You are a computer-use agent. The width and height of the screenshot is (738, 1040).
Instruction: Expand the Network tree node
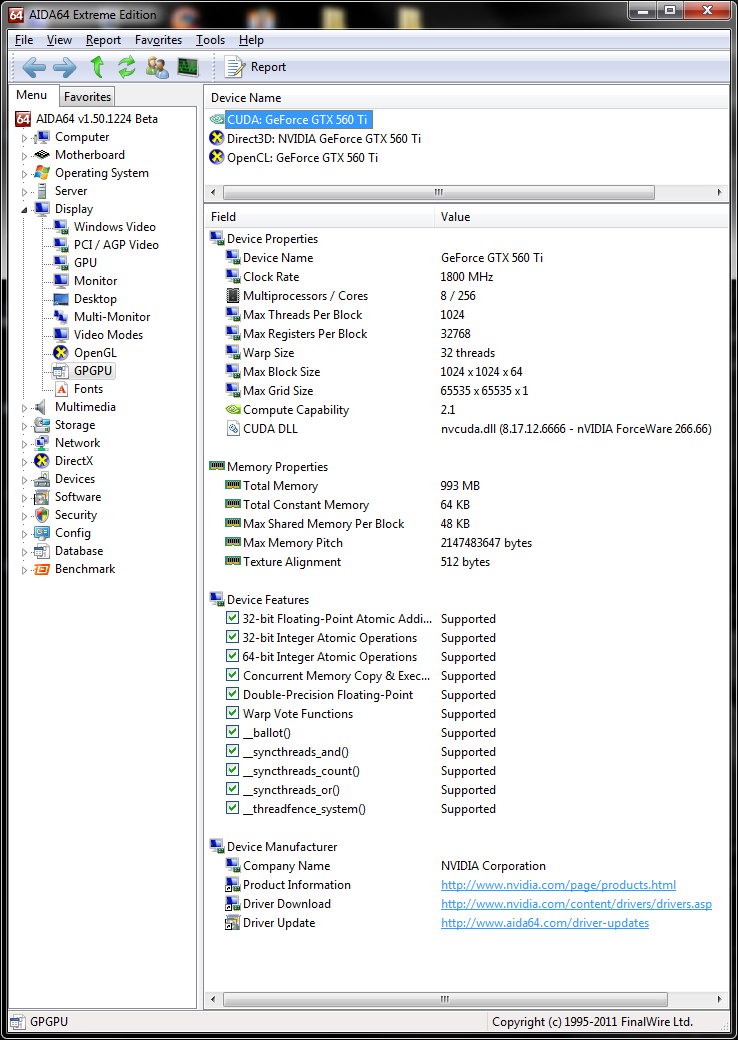(x=25, y=444)
